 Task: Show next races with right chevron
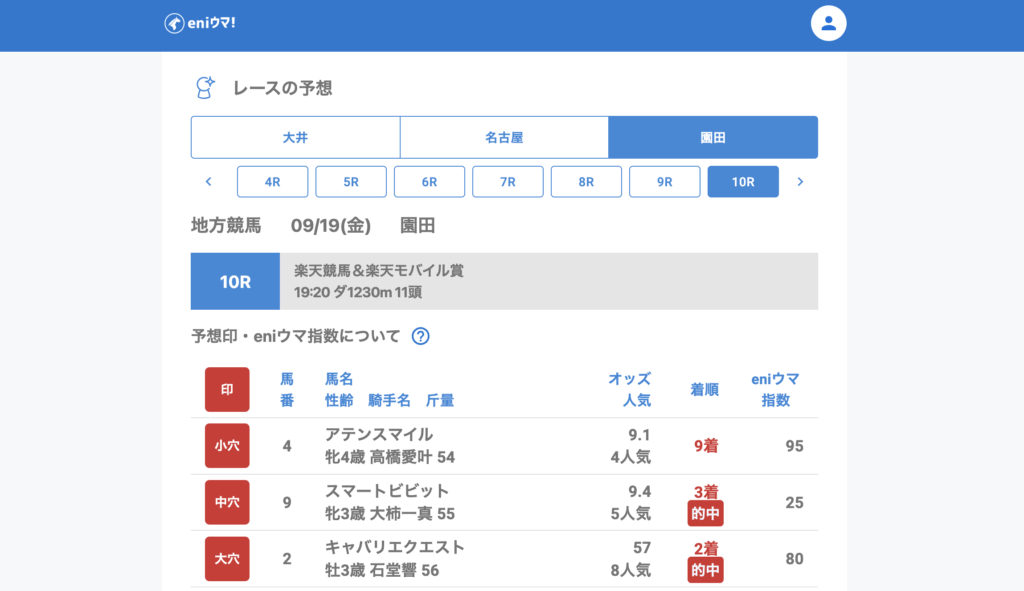coord(800,182)
